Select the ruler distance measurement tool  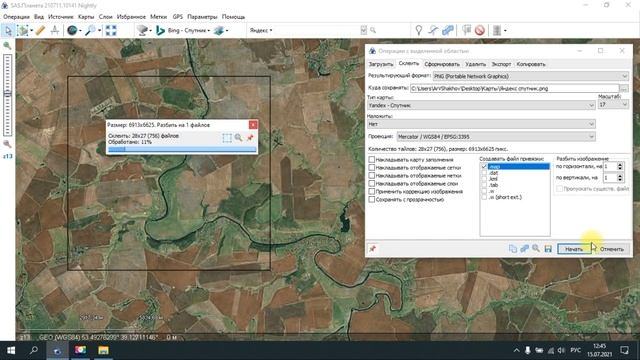coord(40,30)
